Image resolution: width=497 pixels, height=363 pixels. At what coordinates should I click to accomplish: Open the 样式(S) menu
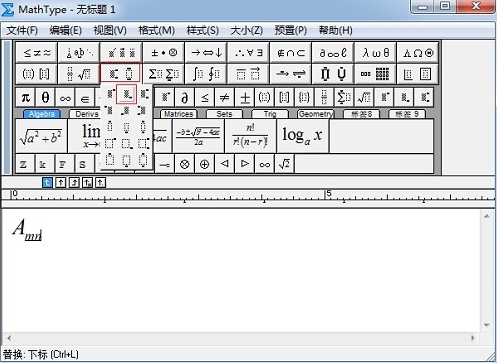coord(203,31)
